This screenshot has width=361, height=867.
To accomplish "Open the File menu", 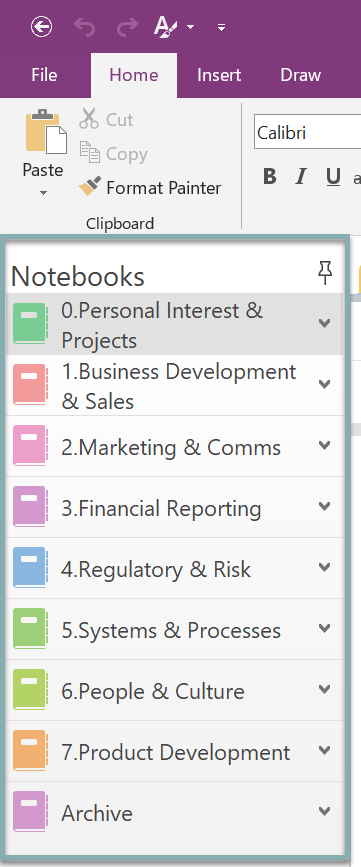I will [x=44, y=75].
